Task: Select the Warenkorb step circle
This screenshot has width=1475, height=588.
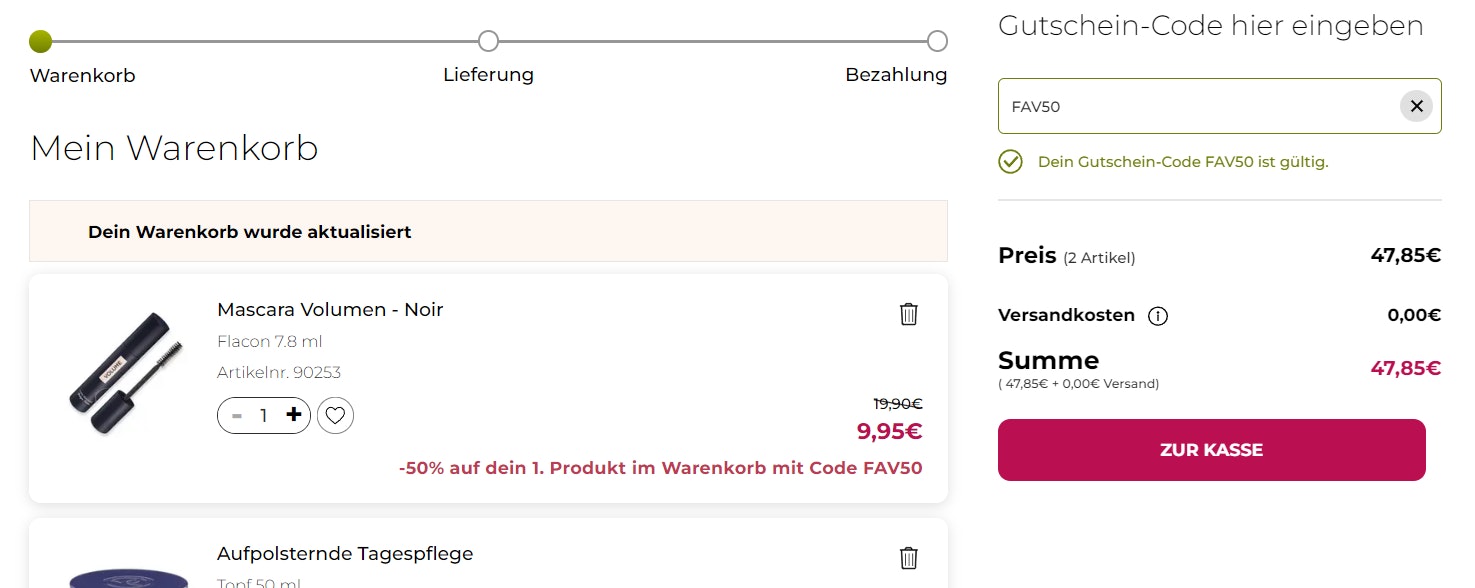Action: click(x=40, y=41)
